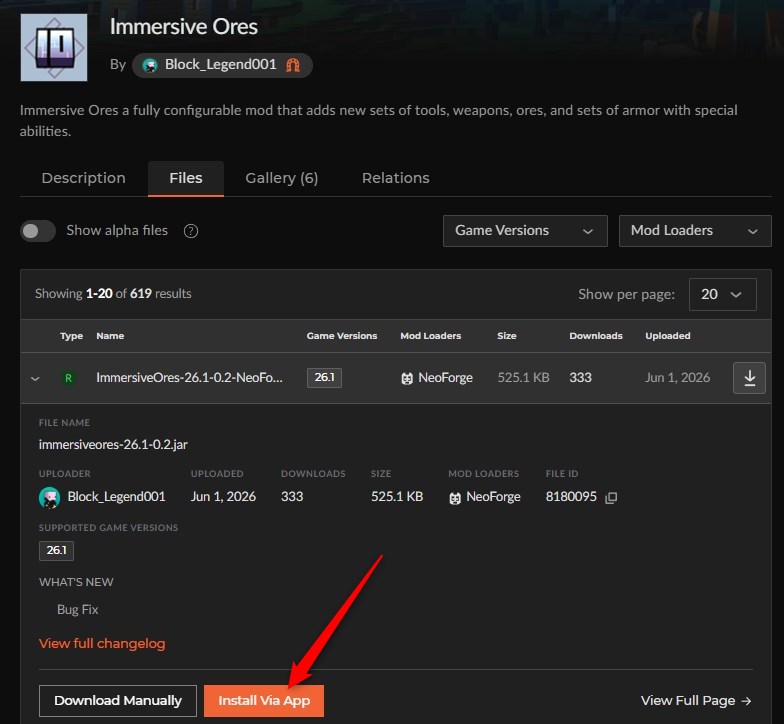Image resolution: width=784 pixels, height=724 pixels.
Task: Click the author badge icon next to Block_Legend001
Action: (293, 65)
